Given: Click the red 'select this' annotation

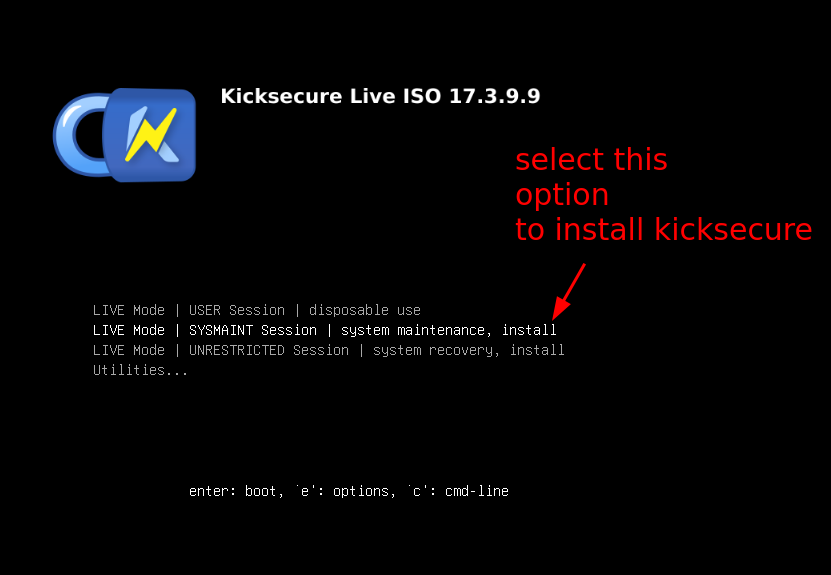Looking at the screenshot, I should [591, 160].
